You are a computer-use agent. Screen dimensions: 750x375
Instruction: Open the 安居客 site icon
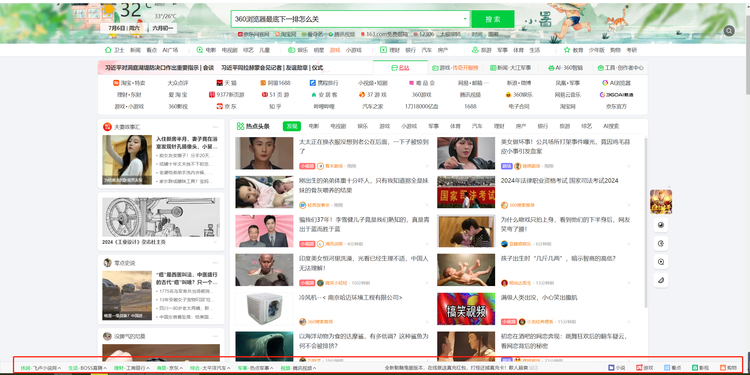click(314, 95)
